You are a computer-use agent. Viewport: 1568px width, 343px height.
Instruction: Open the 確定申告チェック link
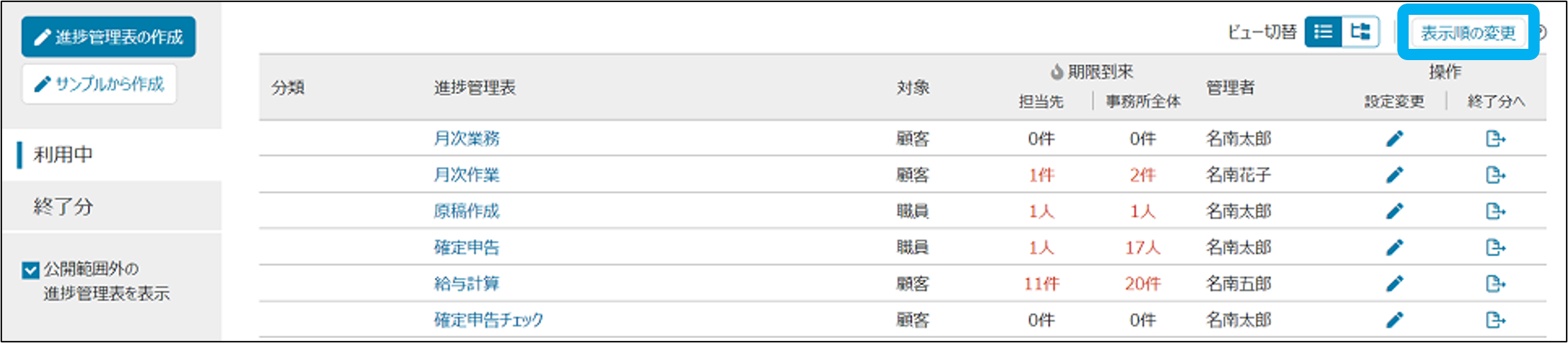tap(488, 320)
